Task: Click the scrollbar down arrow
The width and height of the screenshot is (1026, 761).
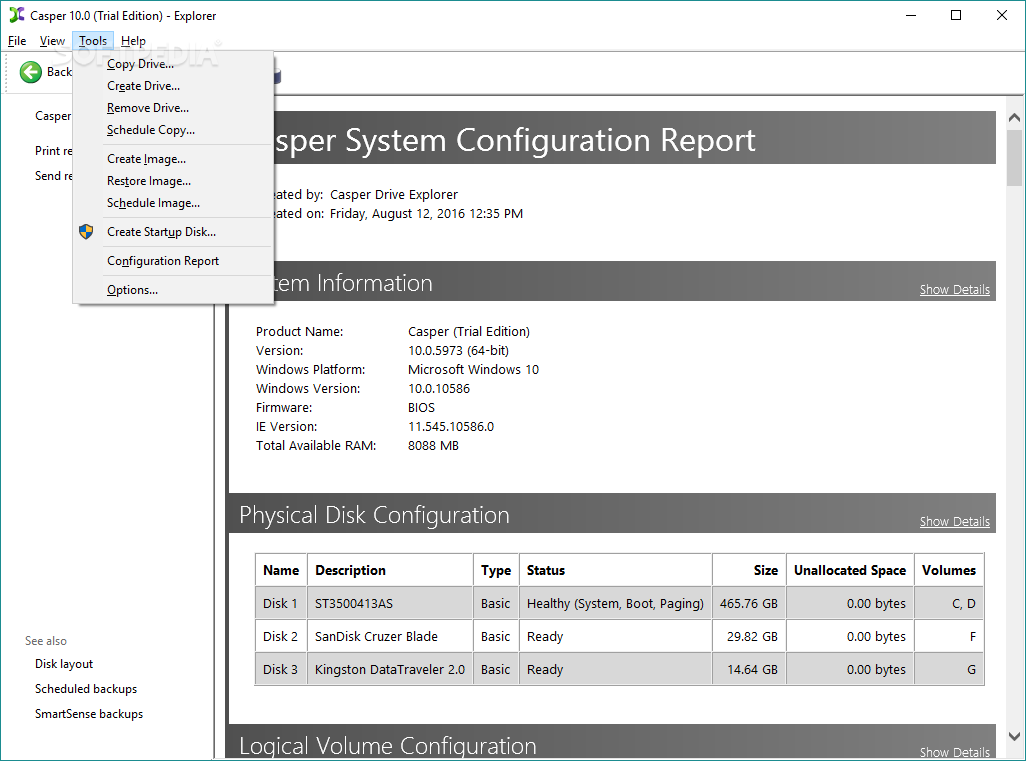Action: pos(1014,737)
